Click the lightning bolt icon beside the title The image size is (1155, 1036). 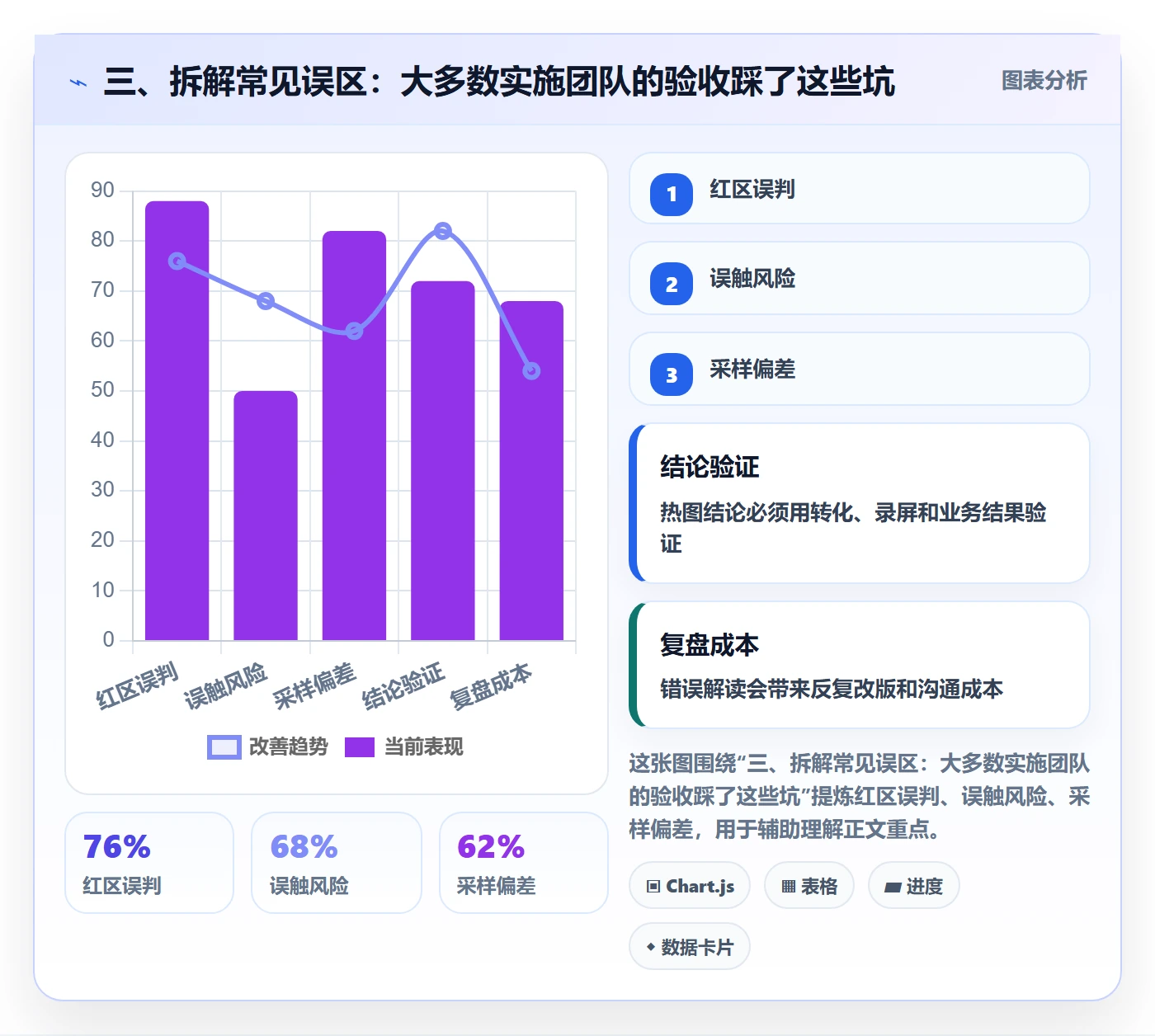[78, 82]
